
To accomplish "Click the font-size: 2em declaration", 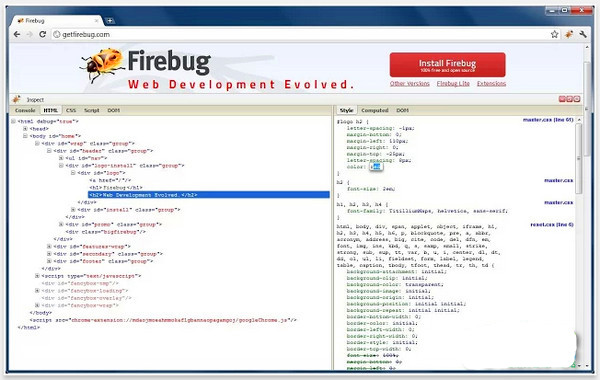I will click(x=371, y=189).
